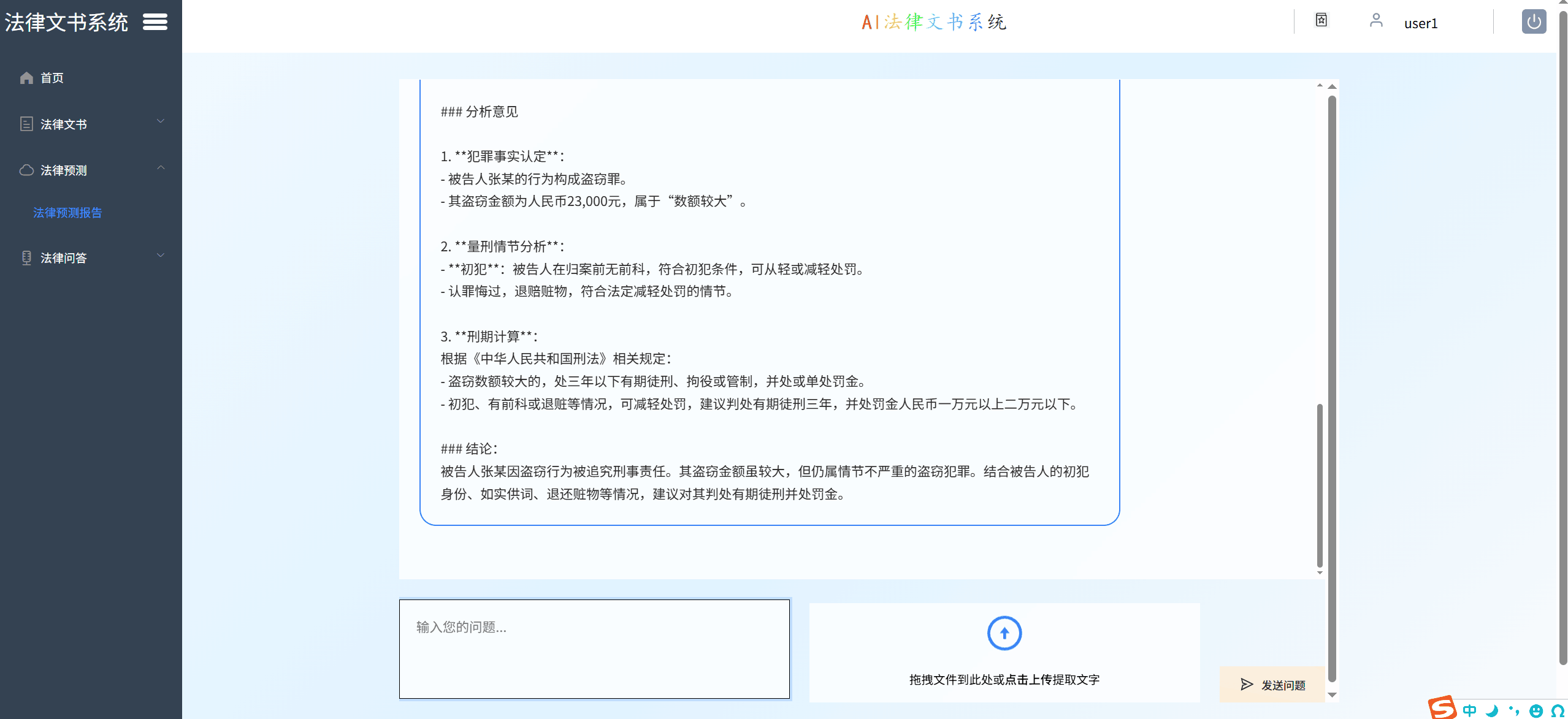Click the circular upload arrow icon
The height and width of the screenshot is (719, 1568).
coord(1004,633)
